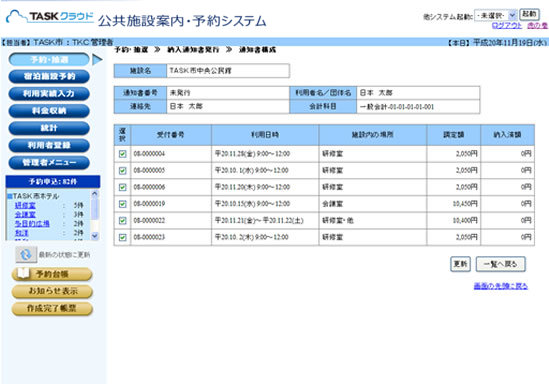Viewport: 549px width, 384px height.
Task: Open the 宿泊施設予約 menu
Action: (49, 77)
